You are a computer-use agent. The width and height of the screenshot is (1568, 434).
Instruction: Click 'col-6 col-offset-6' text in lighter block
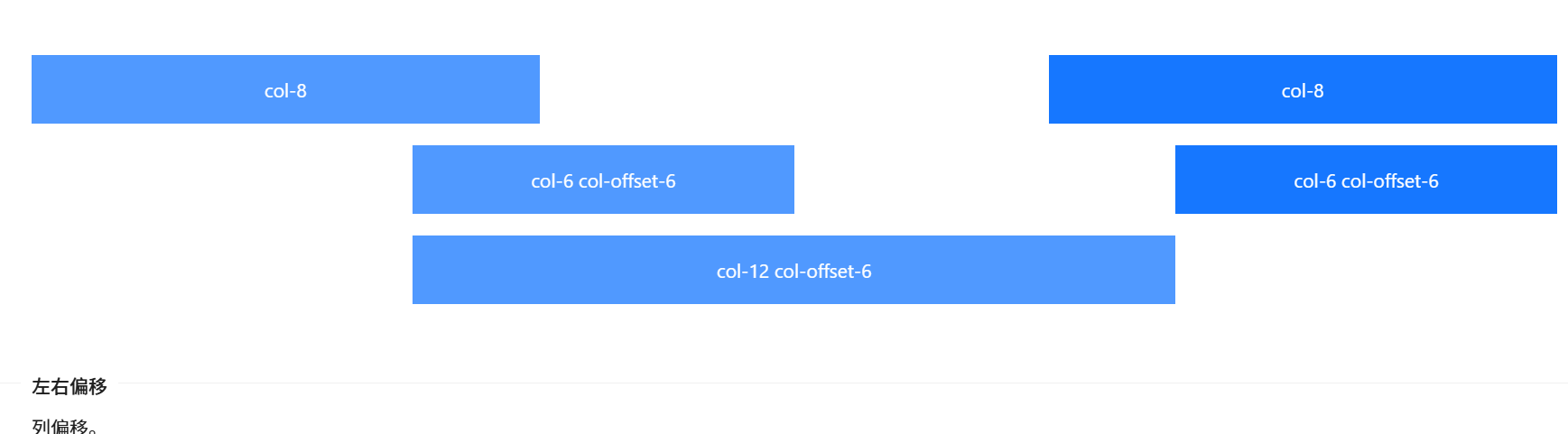coord(603,181)
